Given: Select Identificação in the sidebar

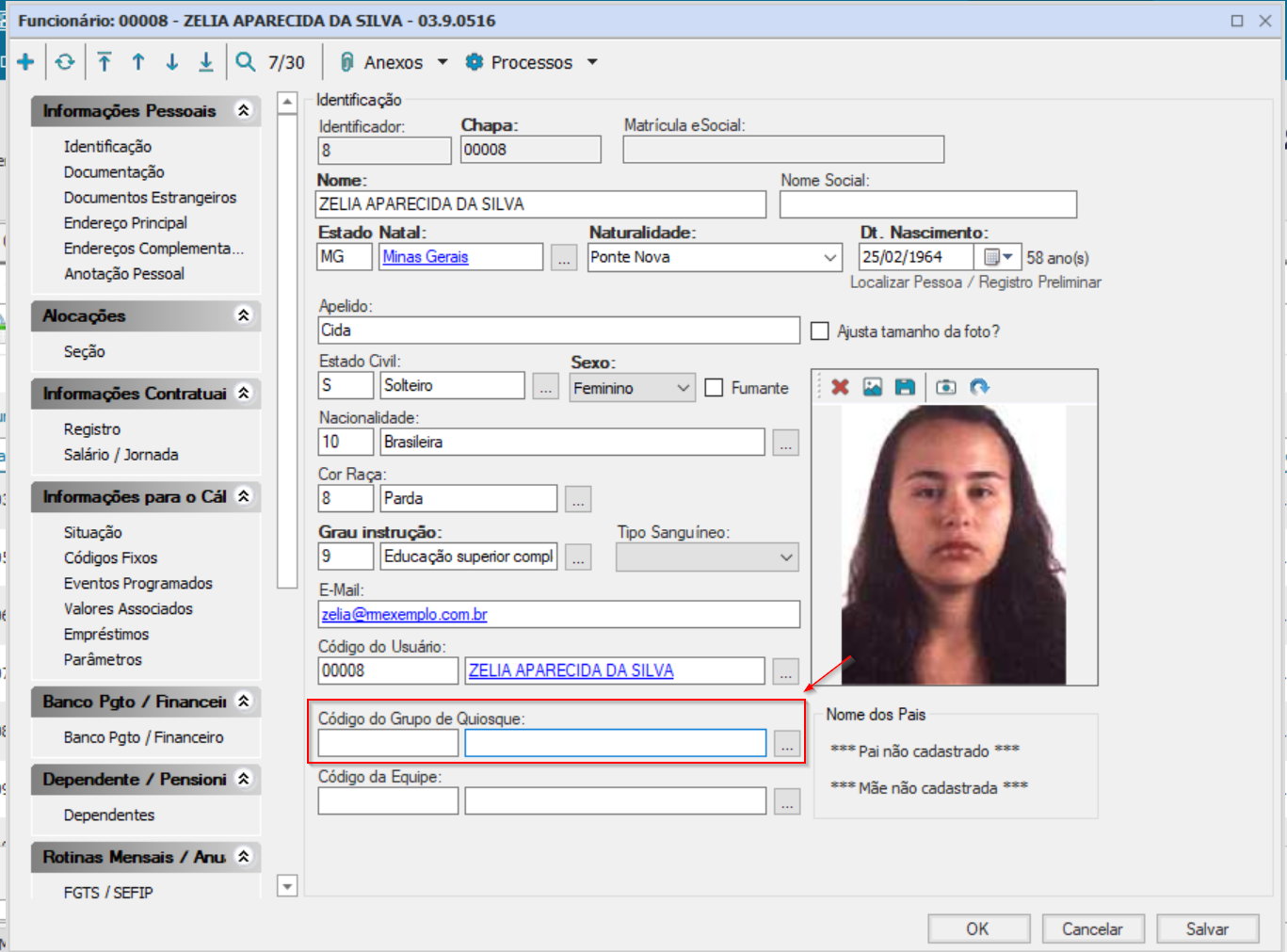Looking at the screenshot, I should point(107,147).
